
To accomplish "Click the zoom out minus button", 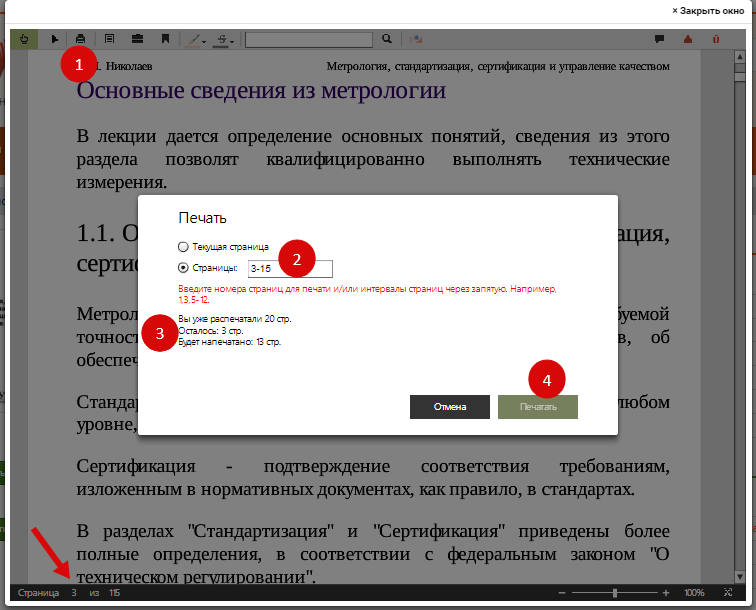I will [x=562, y=593].
